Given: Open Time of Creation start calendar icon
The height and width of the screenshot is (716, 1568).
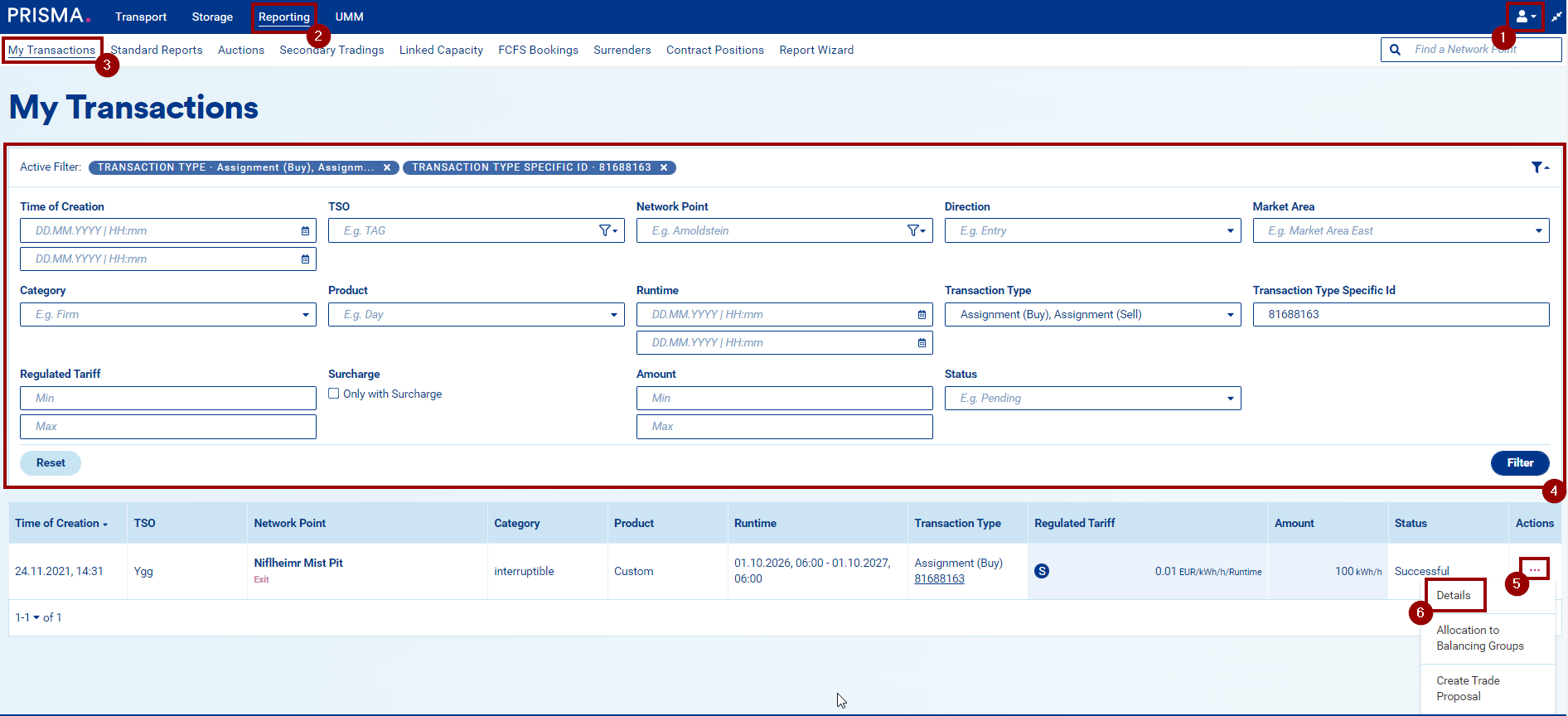Looking at the screenshot, I should [305, 231].
